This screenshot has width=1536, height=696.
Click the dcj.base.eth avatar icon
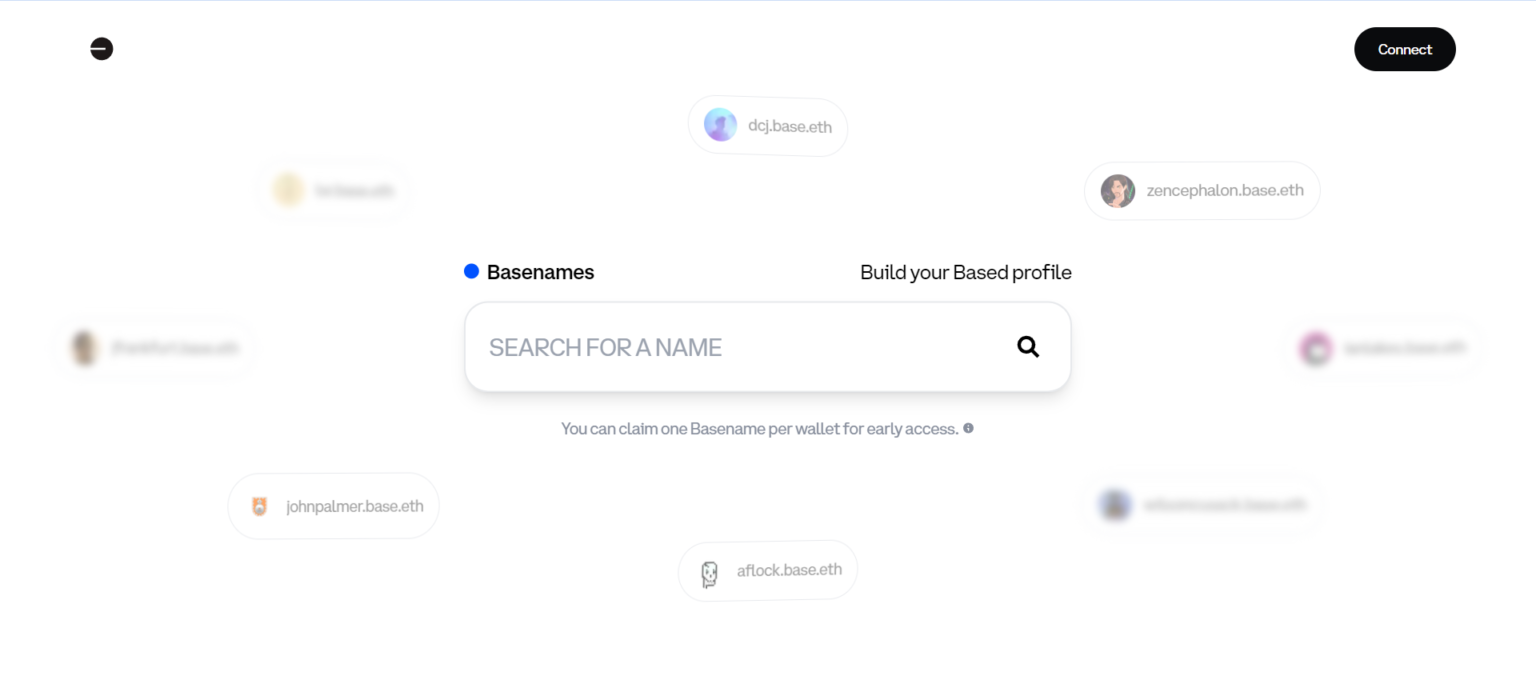(x=720, y=124)
